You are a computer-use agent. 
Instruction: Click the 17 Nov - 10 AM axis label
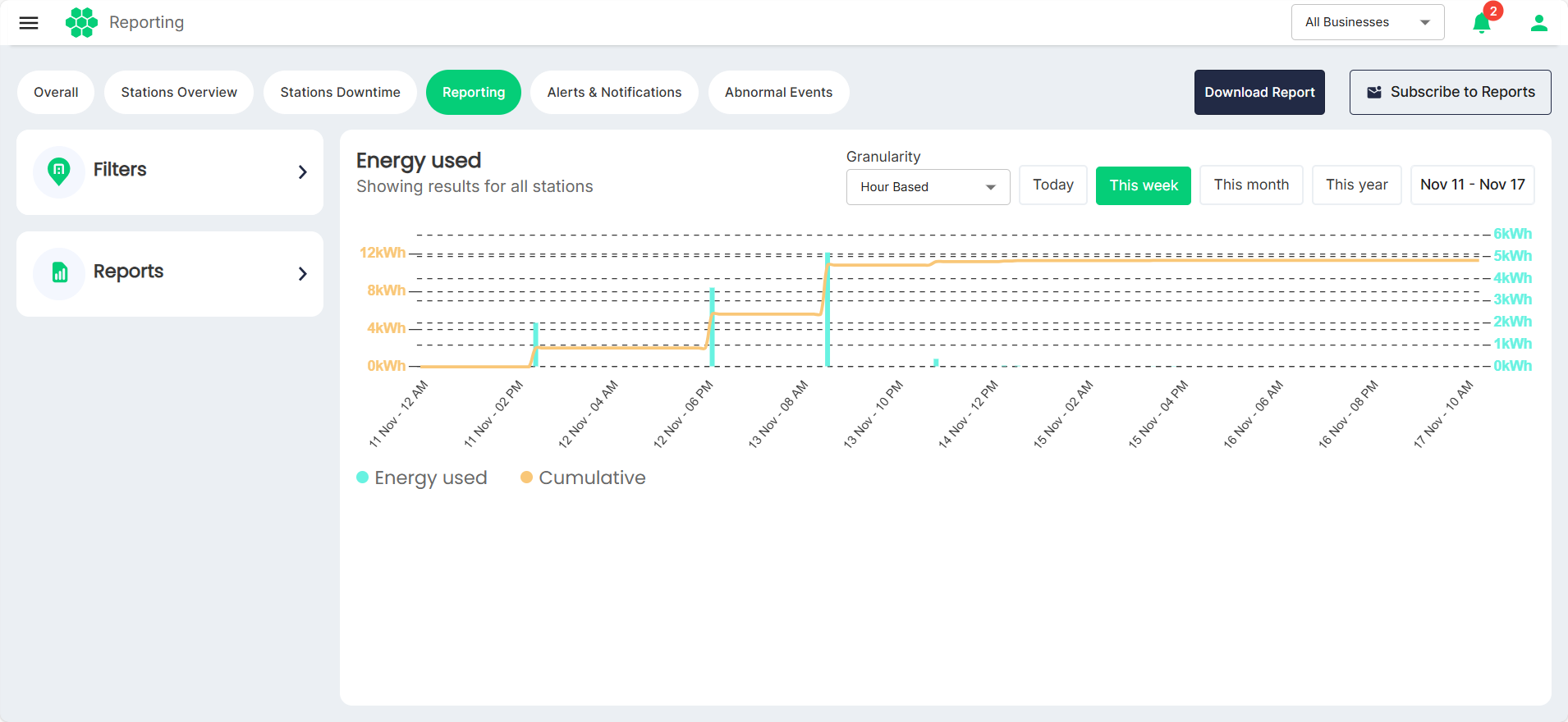1443,414
